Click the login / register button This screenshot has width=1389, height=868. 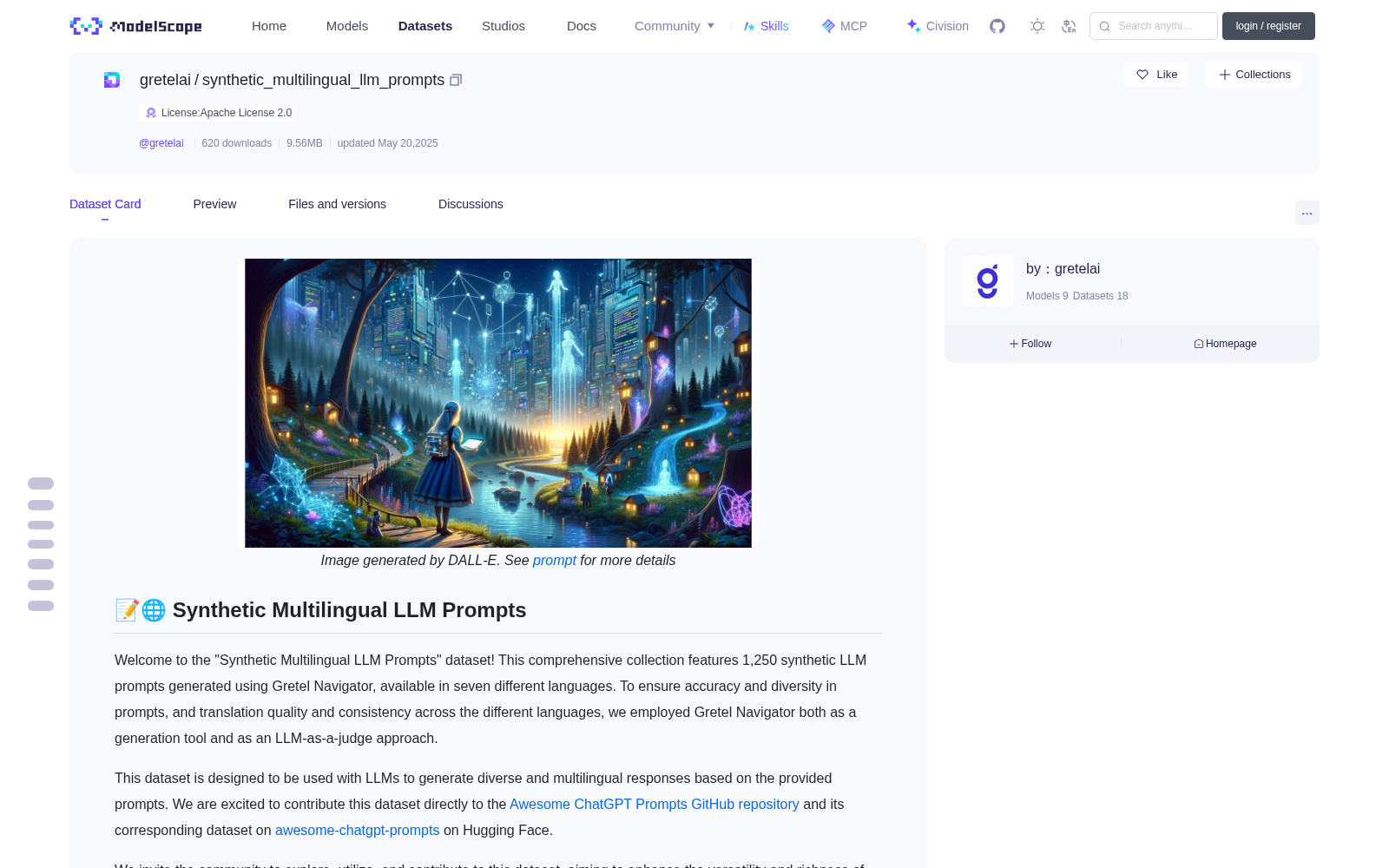coord(1268,26)
